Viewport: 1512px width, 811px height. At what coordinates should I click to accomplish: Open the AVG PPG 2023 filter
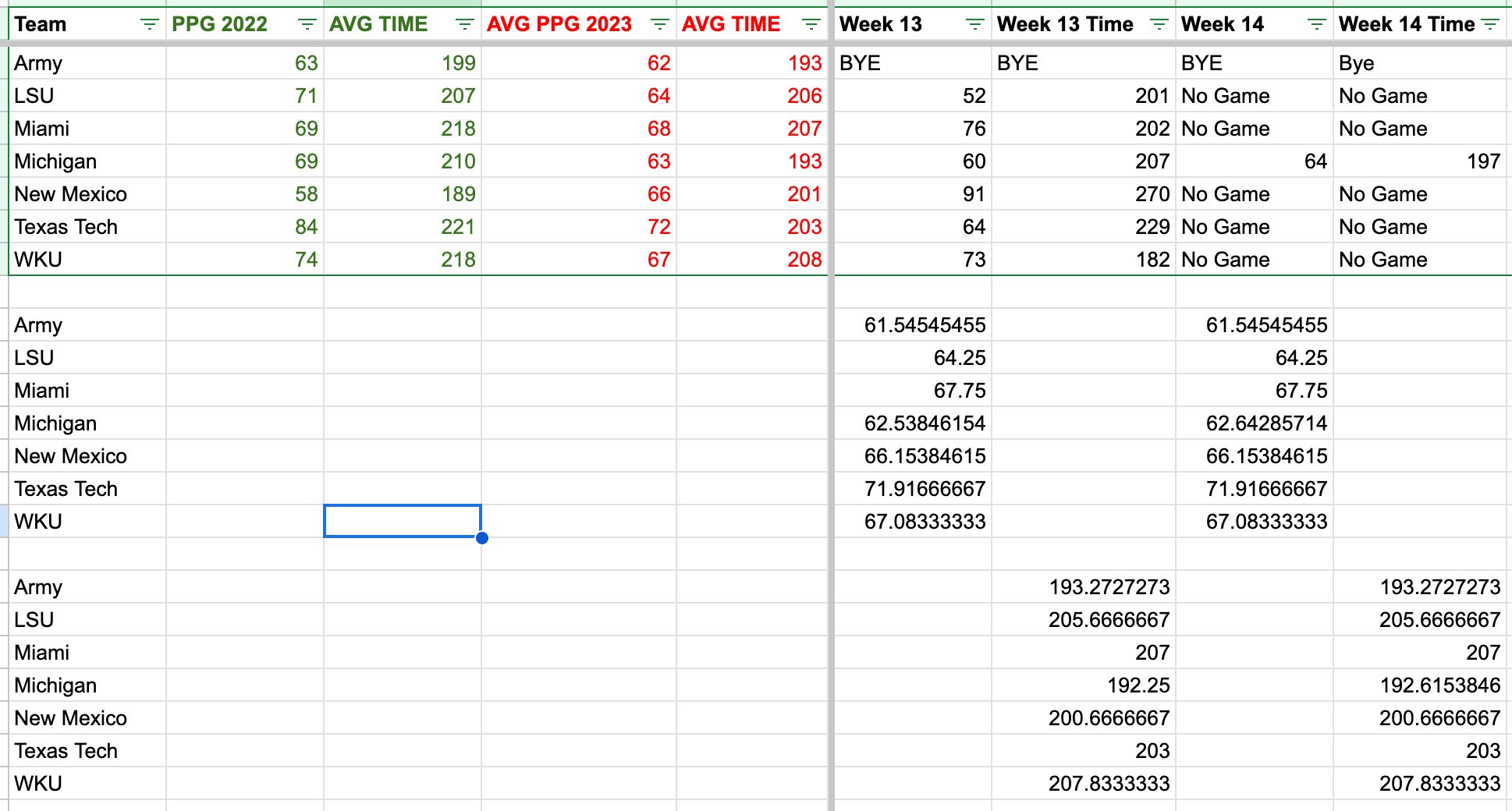tap(660, 25)
